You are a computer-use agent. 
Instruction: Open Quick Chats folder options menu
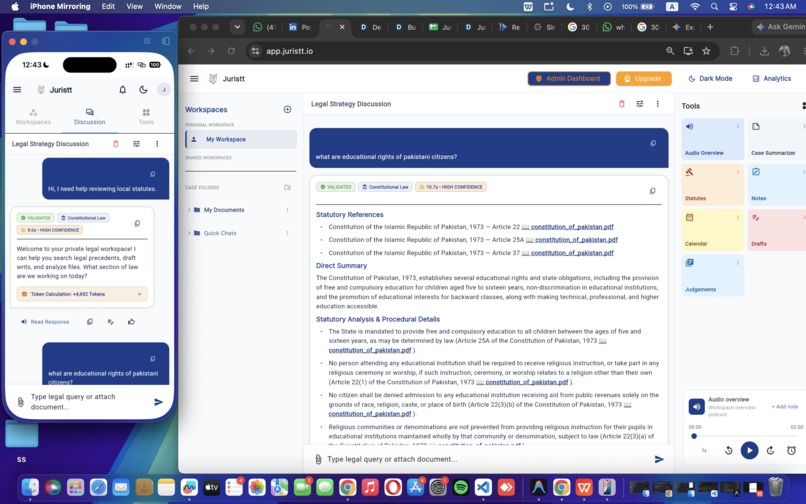pyautogui.click(x=287, y=233)
